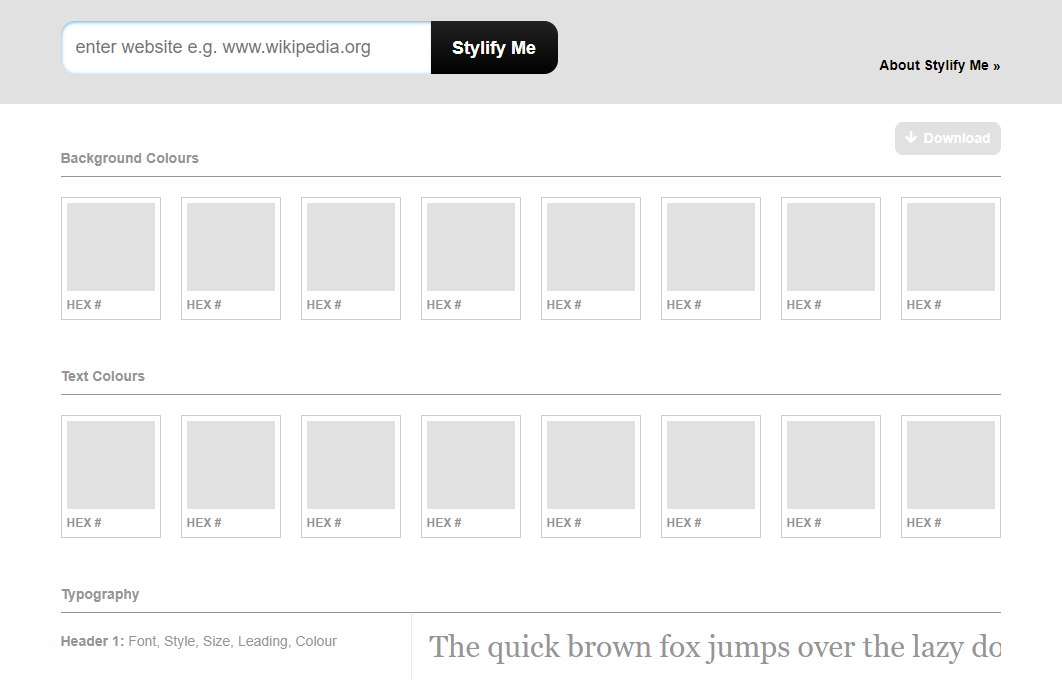Click the Header 1 typography label

93,642
